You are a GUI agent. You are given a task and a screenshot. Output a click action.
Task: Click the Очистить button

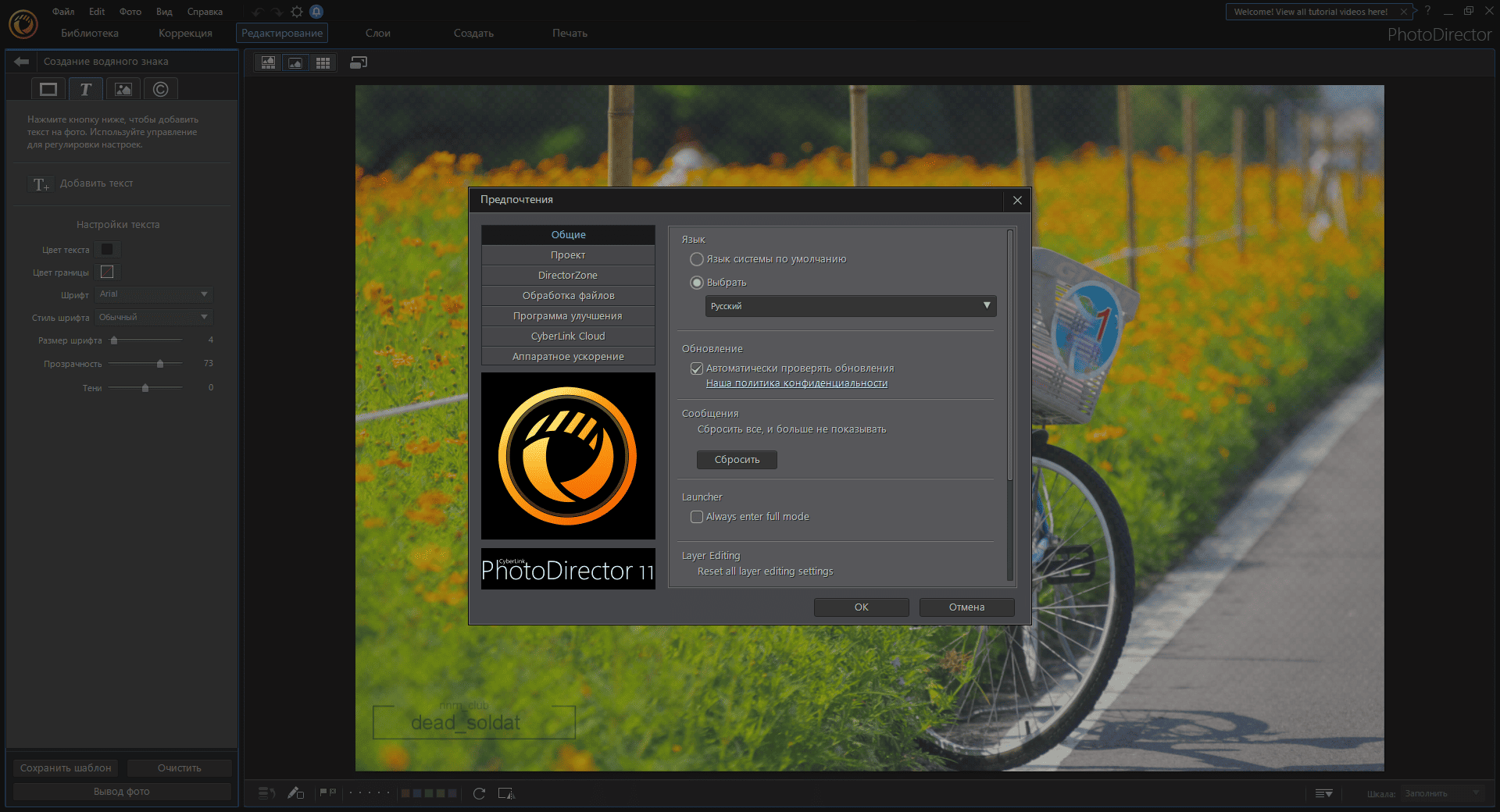180,768
